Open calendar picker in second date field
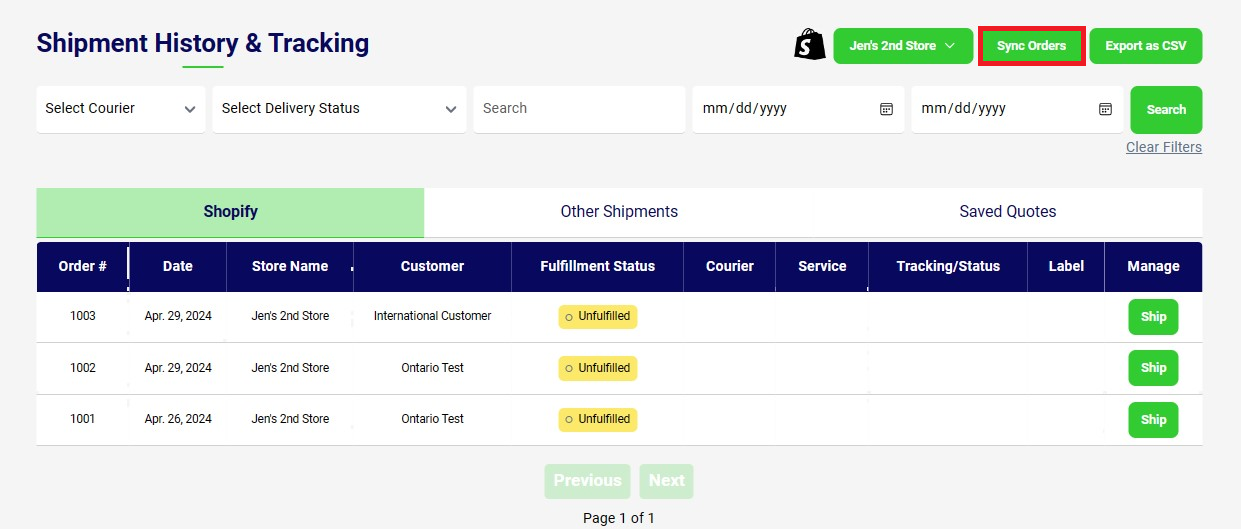Viewport: 1241px width, 529px height. pos(1105,109)
